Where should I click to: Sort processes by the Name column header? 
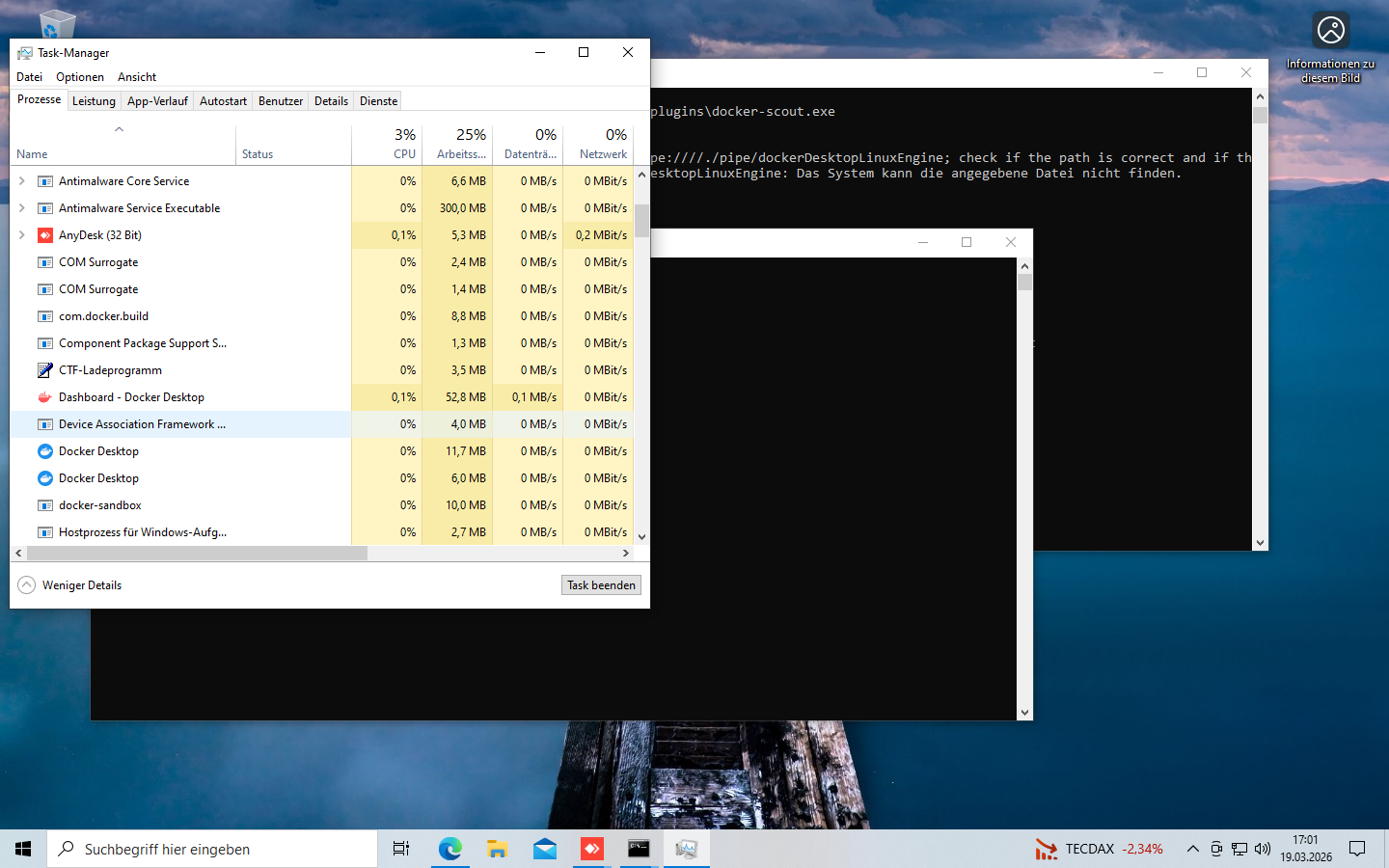123,145
